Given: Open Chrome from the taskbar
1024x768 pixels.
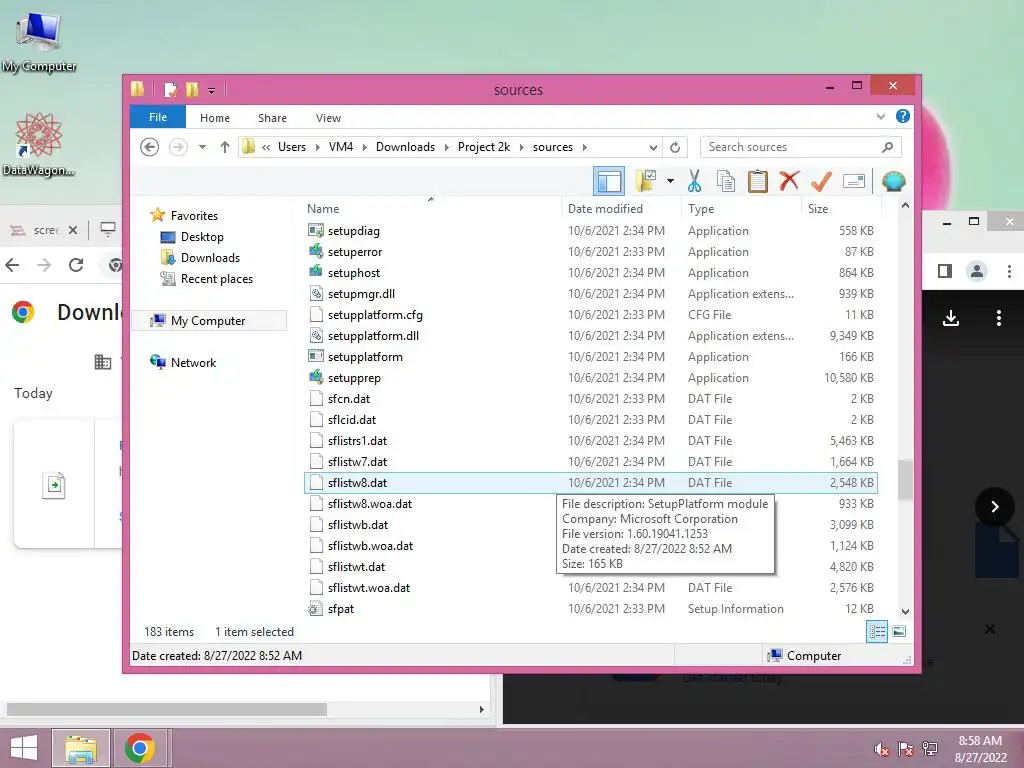Looking at the screenshot, I should (x=140, y=748).
